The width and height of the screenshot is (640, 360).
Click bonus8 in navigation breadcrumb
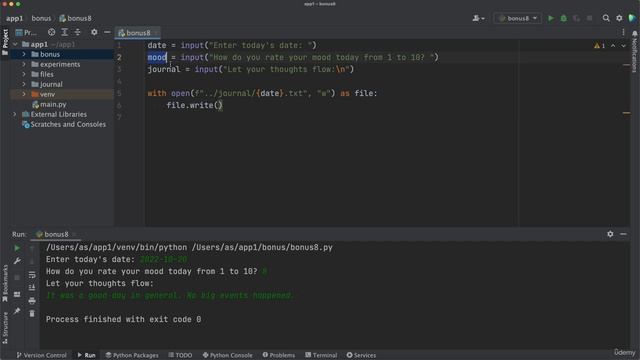coord(76,18)
